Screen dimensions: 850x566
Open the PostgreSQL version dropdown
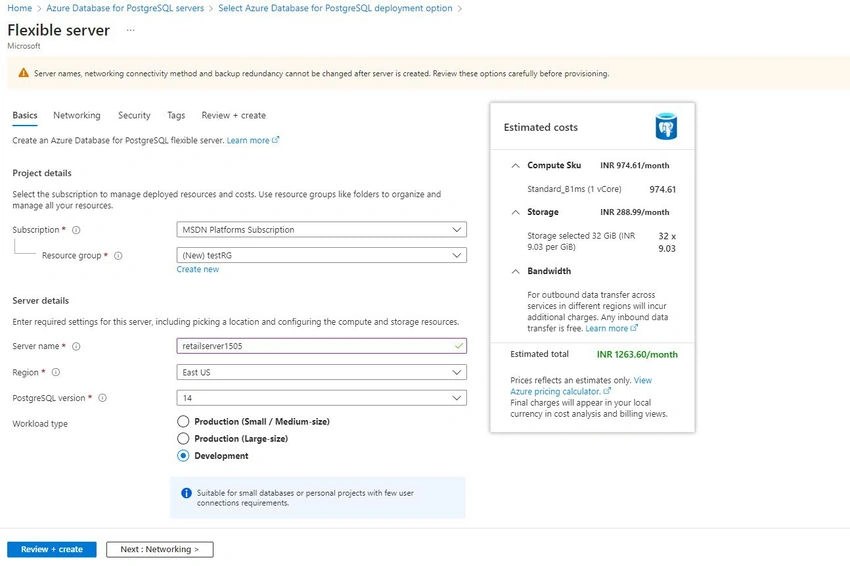(x=321, y=398)
